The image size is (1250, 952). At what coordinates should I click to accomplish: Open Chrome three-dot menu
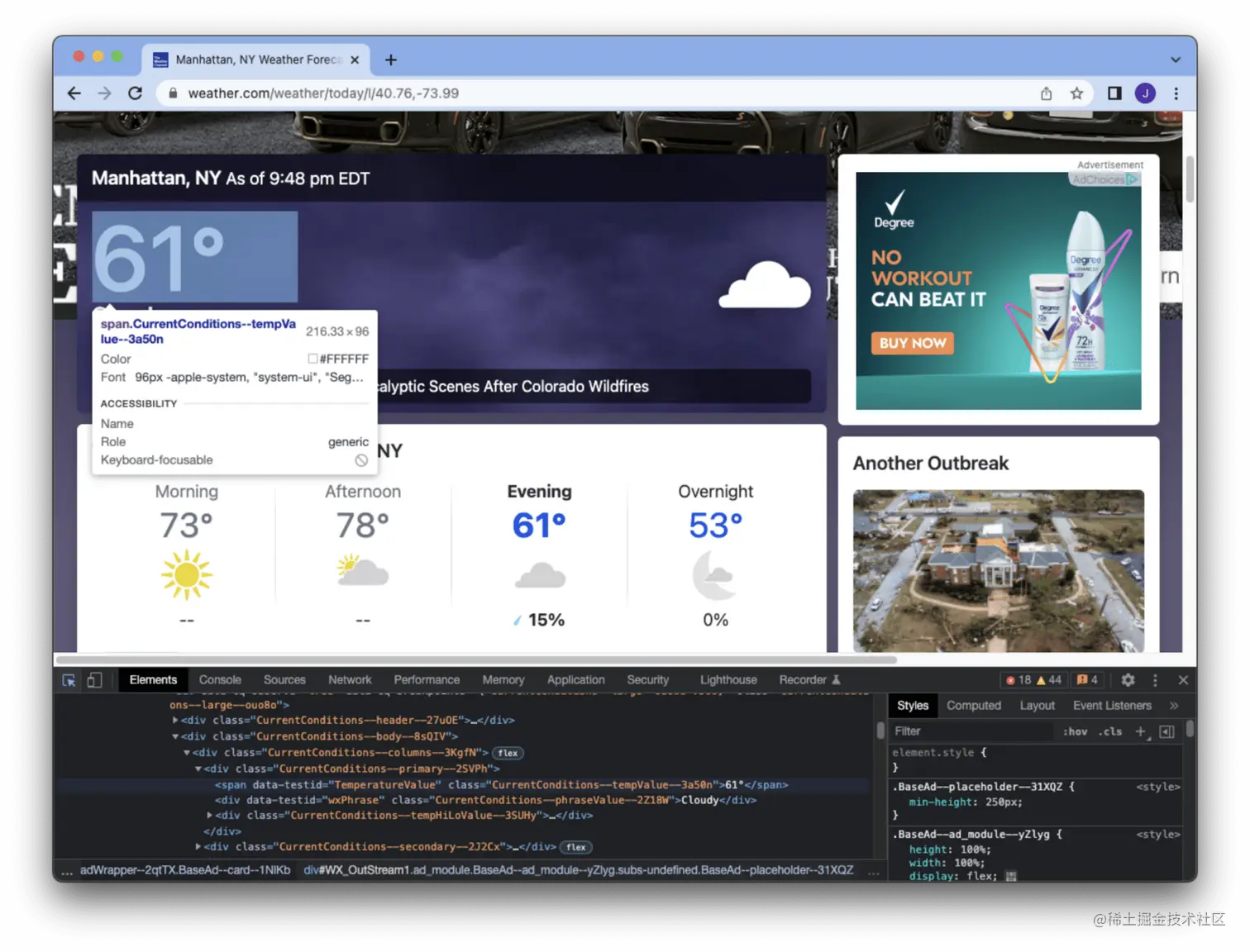[x=1176, y=93]
